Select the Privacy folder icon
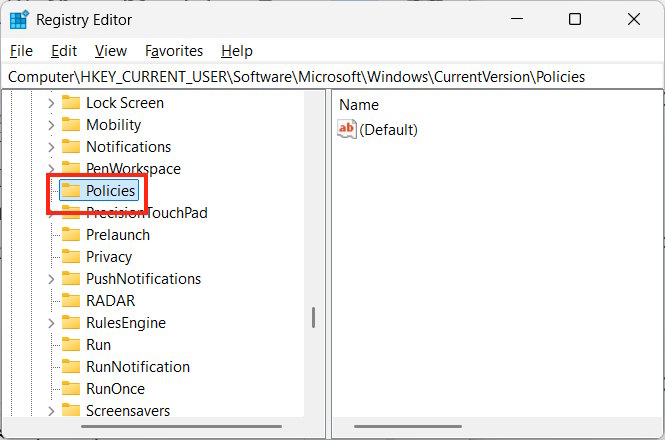Image resolution: width=665 pixels, height=440 pixels. 71,257
